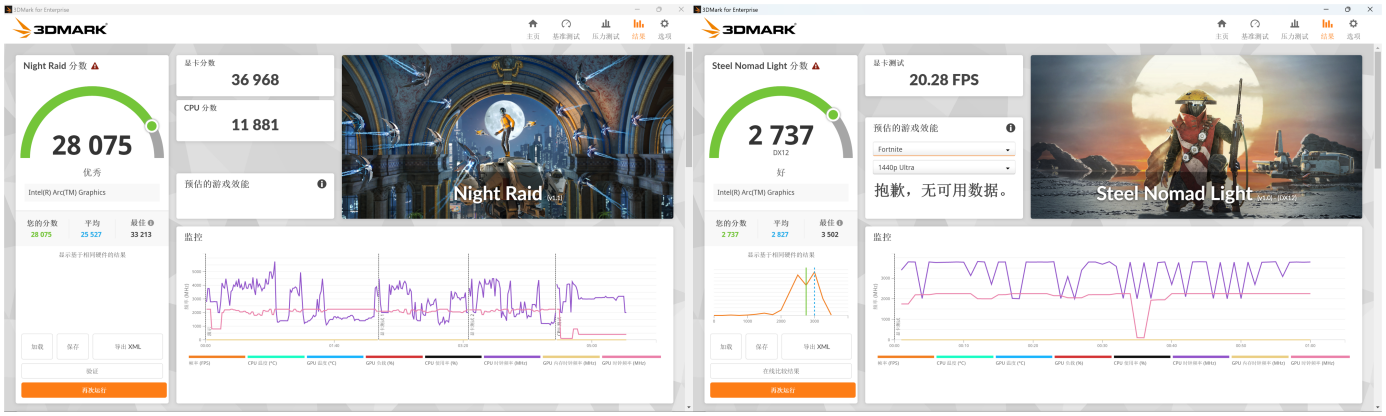Select 结果 results icon in Steel Nomad Light window
This screenshot has width=1386, height=416.
pos(1327,28)
